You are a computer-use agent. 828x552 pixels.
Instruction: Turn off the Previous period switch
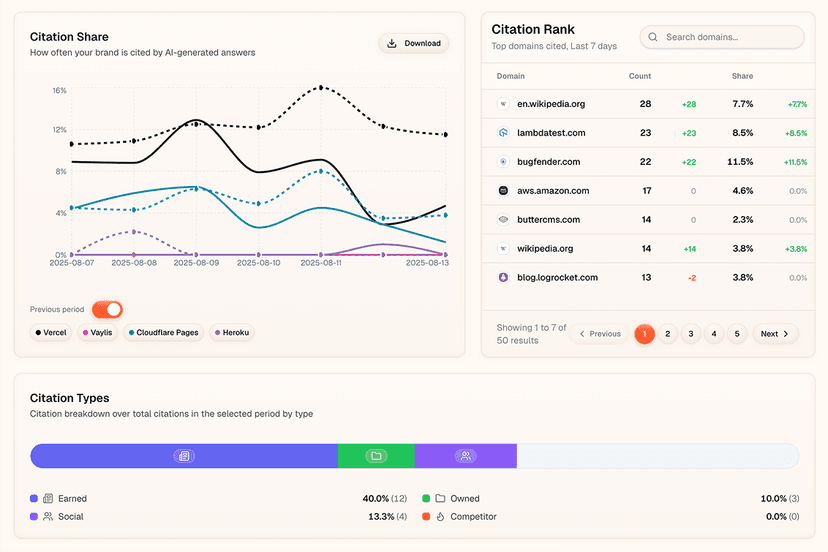(x=107, y=310)
